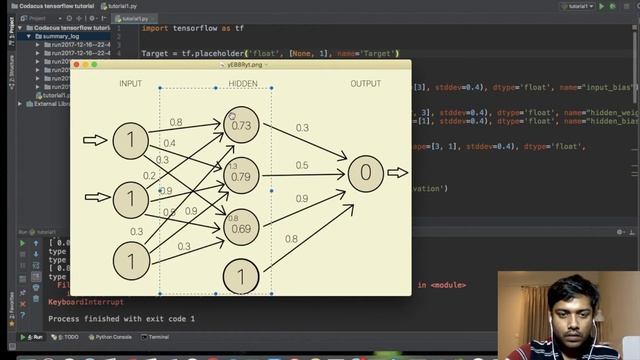Image resolution: width=640 pixels, height=360 pixels.
Task: Click restore layout icon in Run panel
Action: (x=22, y=279)
